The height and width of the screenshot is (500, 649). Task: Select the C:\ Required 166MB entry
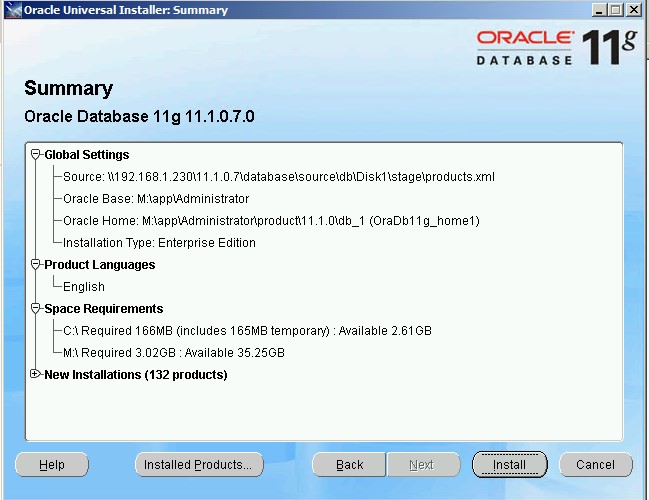(247, 331)
